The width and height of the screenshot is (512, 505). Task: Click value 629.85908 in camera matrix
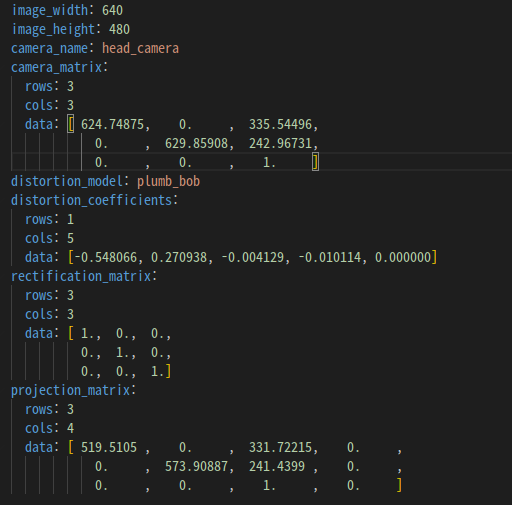[x=196, y=143]
